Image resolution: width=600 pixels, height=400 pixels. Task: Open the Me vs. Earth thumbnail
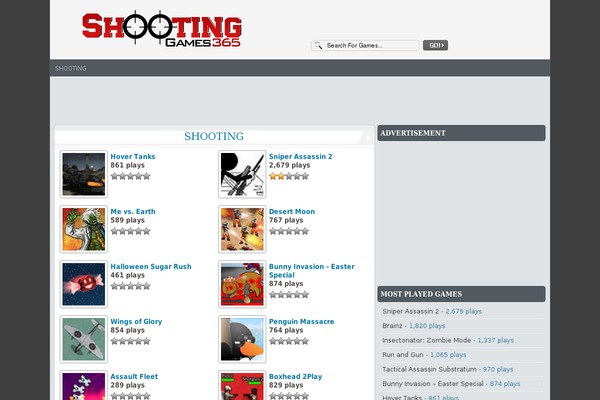pos(84,229)
